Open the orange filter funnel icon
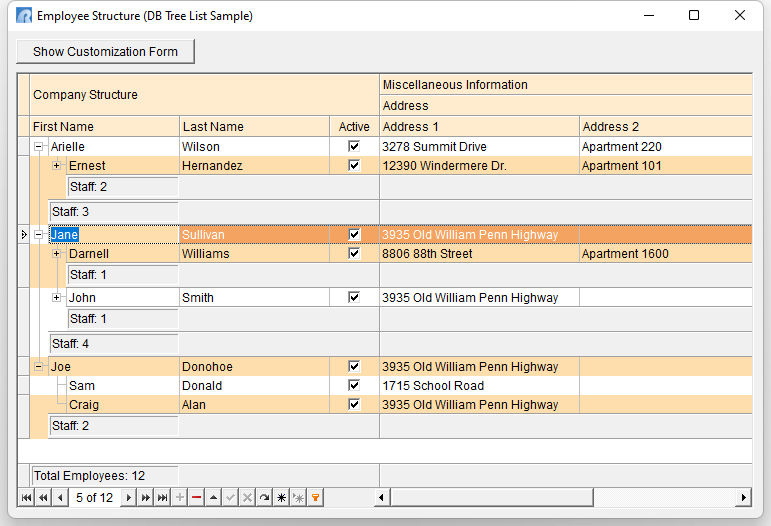771x526 pixels. (315, 497)
